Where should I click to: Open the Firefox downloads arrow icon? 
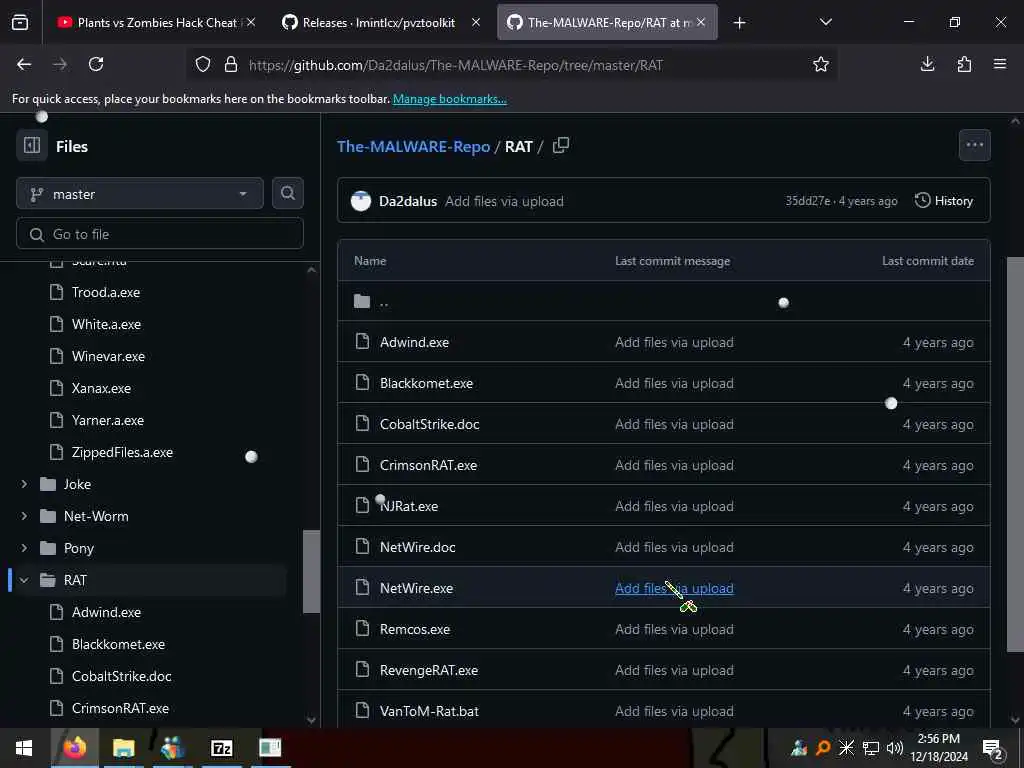tap(927, 64)
